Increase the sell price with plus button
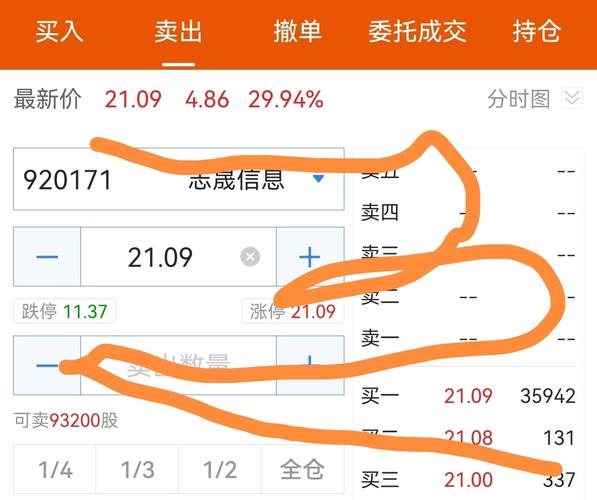 (310, 257)
